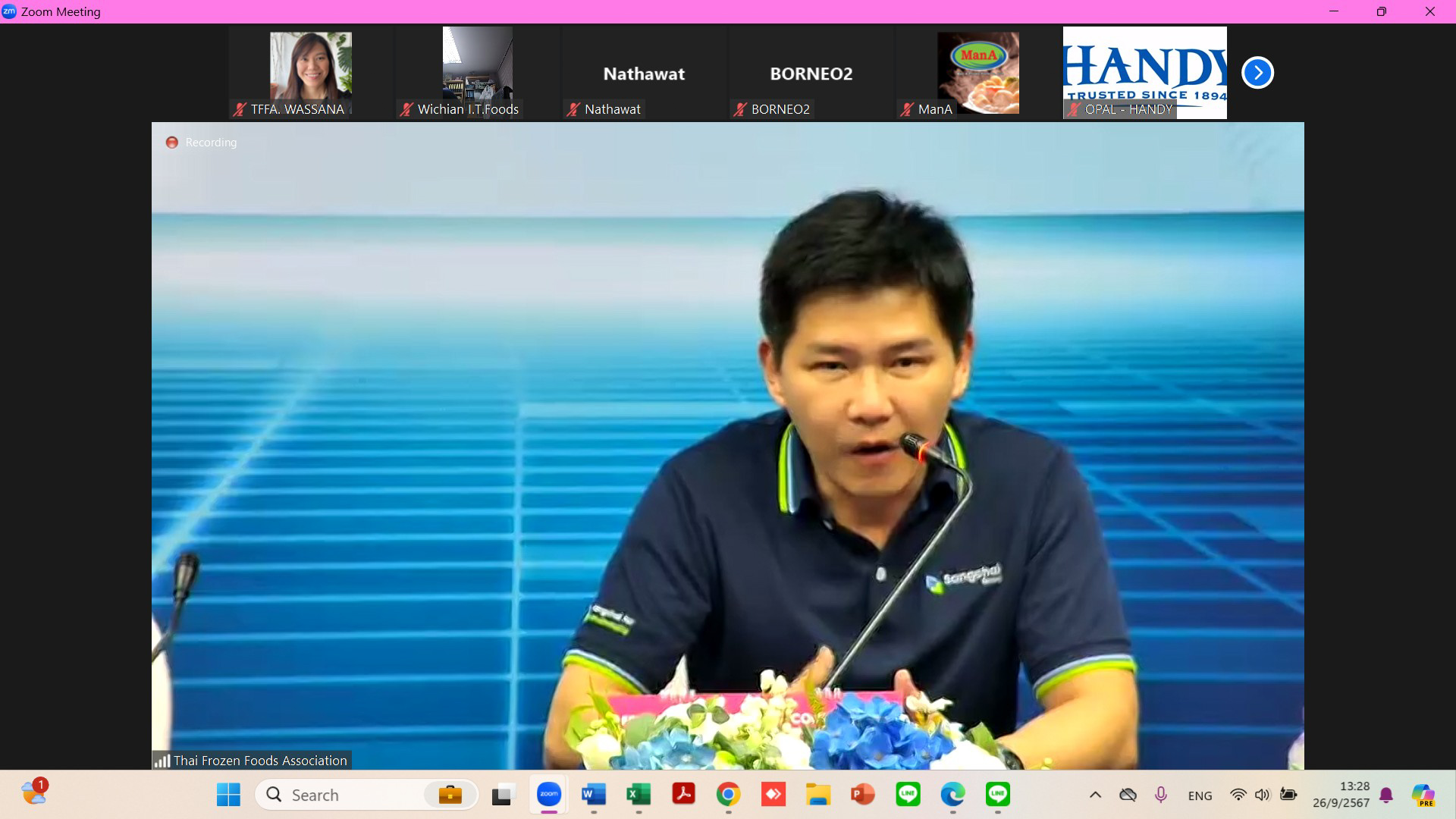Launch Adobe Acrobat from taskbar
Screen dimensions: 1456x819
click(x=683, y=795)
